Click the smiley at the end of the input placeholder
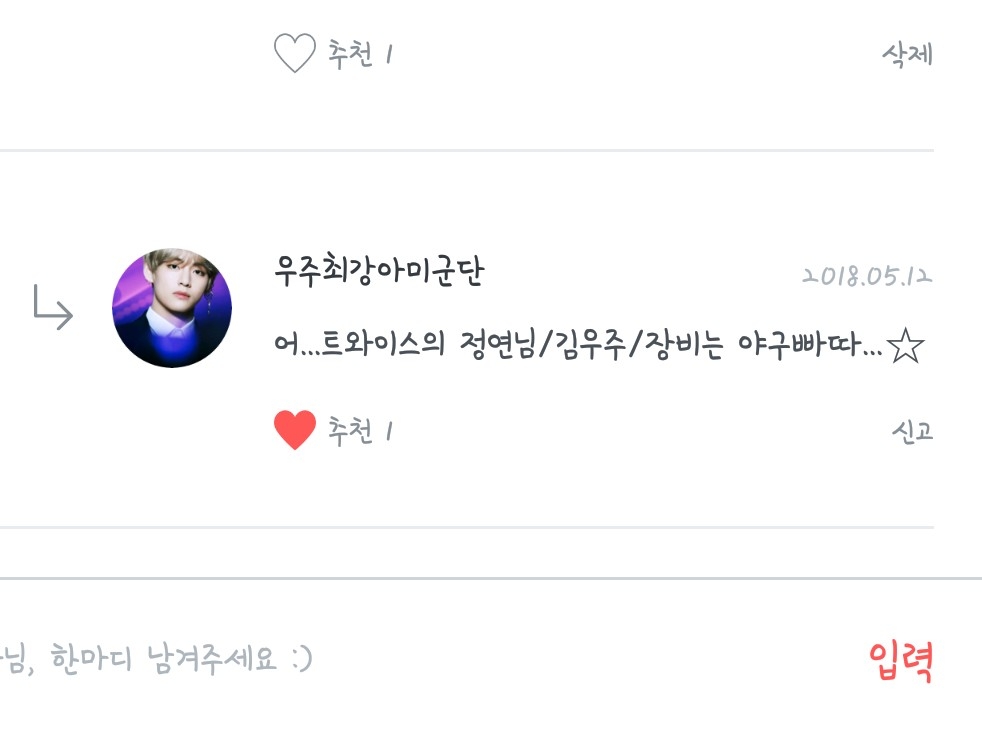The height and width of the screenshot is (736, 982). click(302, 659)
